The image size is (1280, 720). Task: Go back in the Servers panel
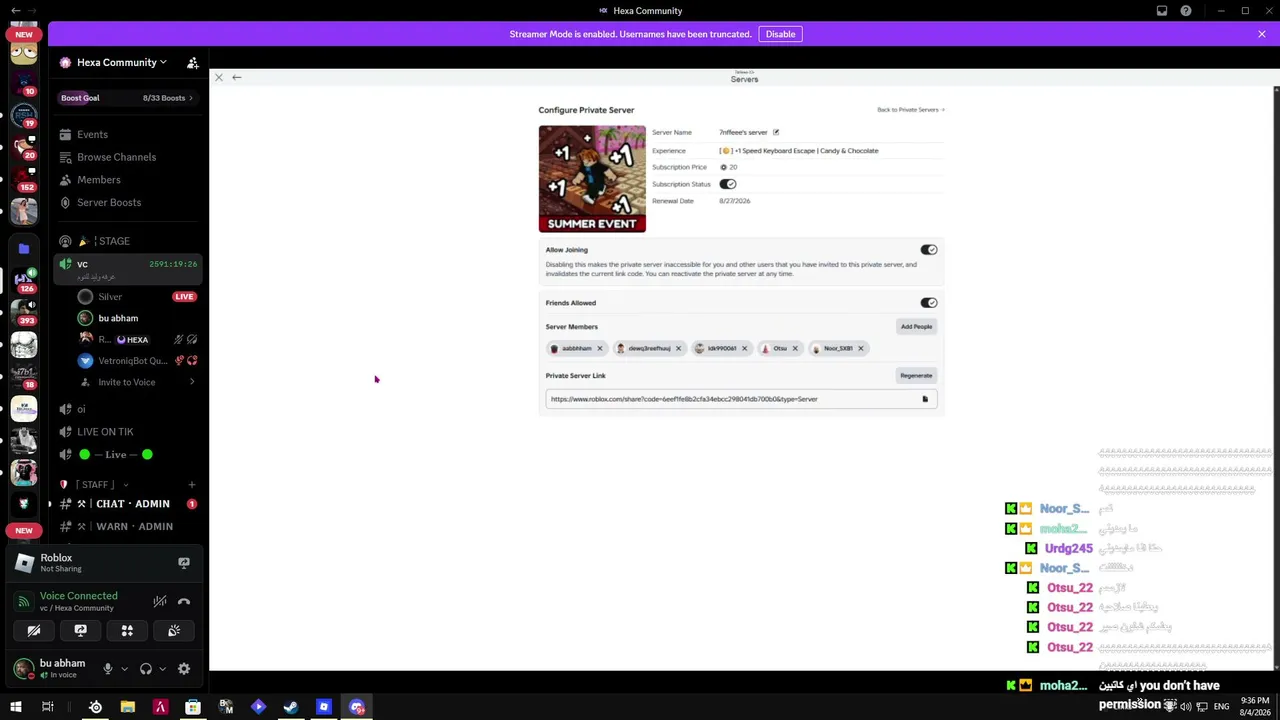pos(237,77)
